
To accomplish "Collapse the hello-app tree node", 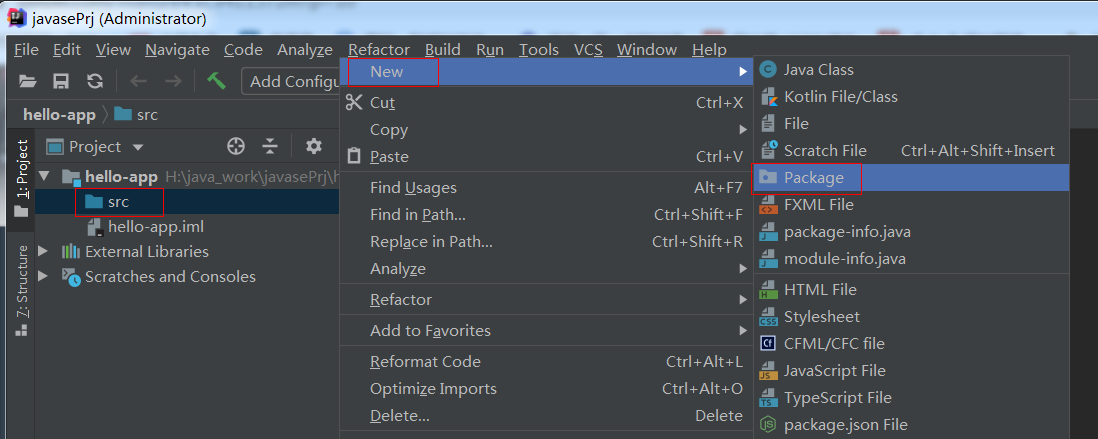I will coord(43,177).
